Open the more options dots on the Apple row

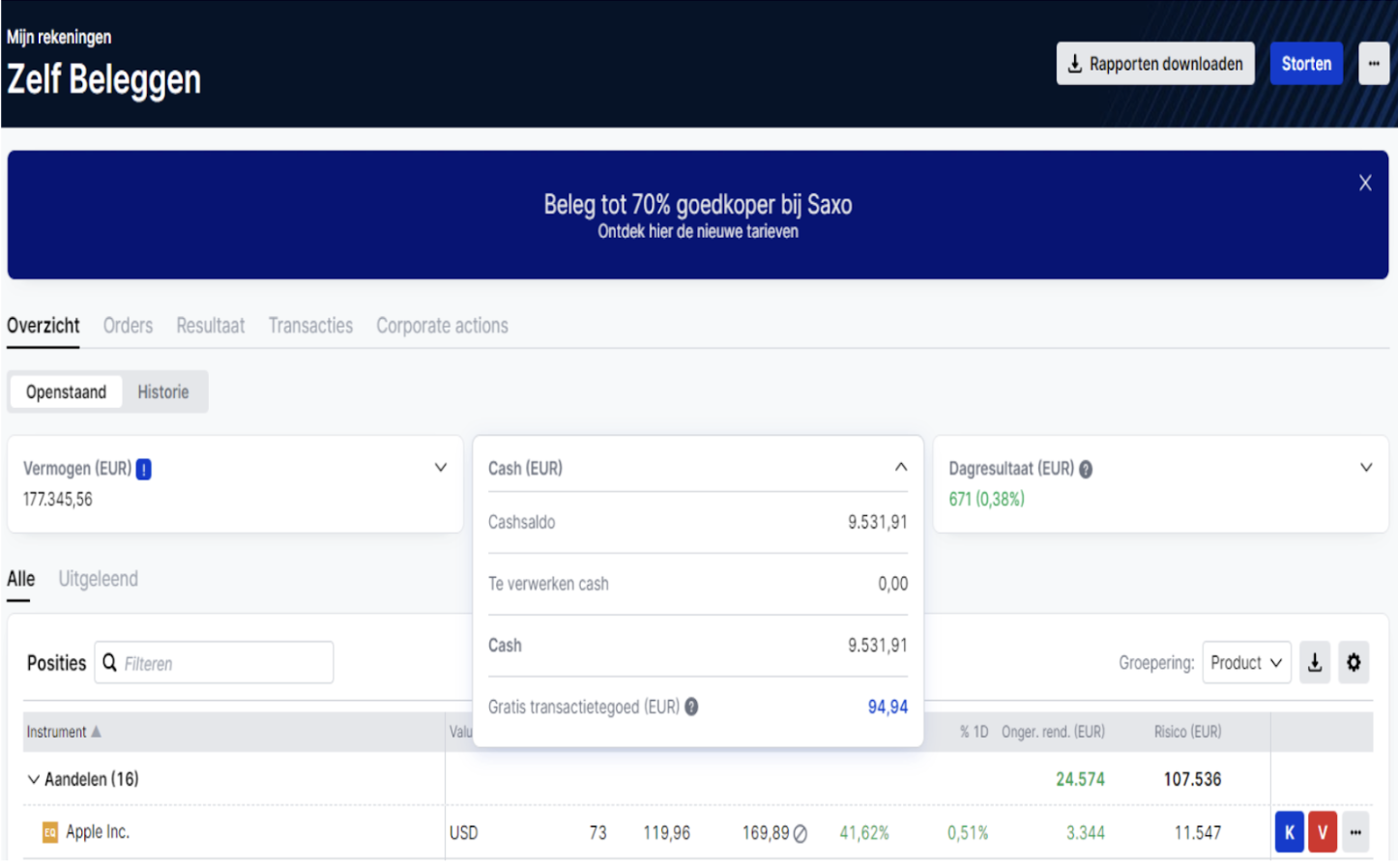click(1355, 832)
